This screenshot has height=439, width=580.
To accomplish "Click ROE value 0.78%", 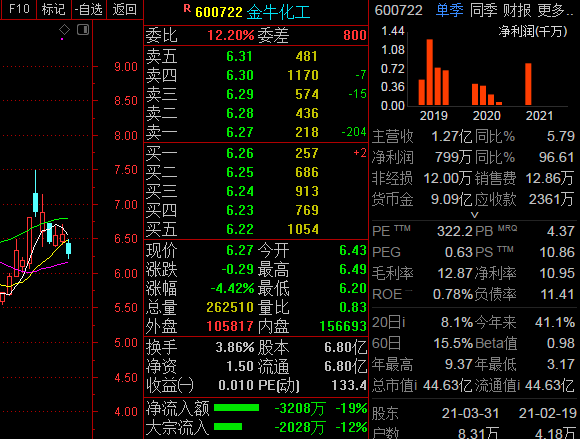I will [x=453, y=294].
